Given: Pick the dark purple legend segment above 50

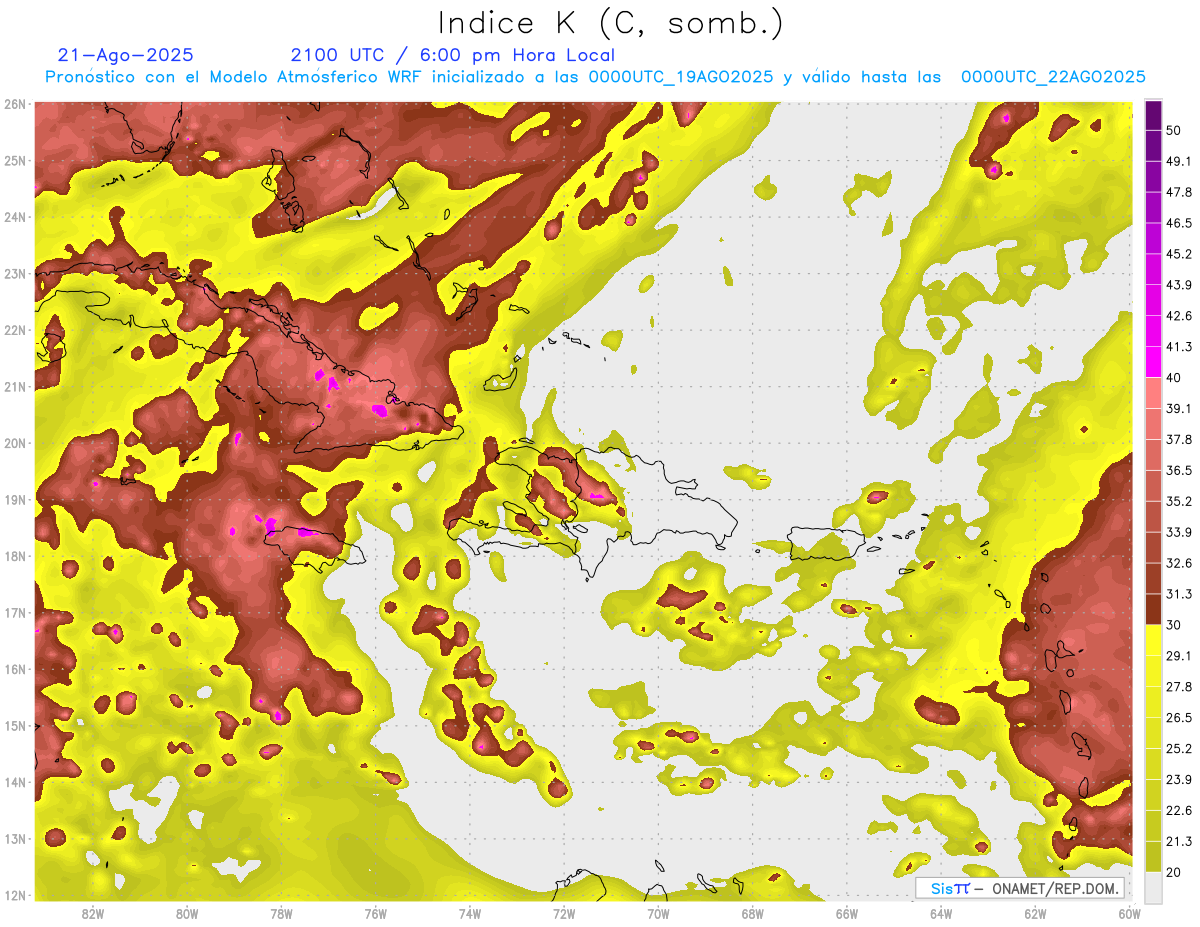Looking at the screenshot, I should (1153, 115).
